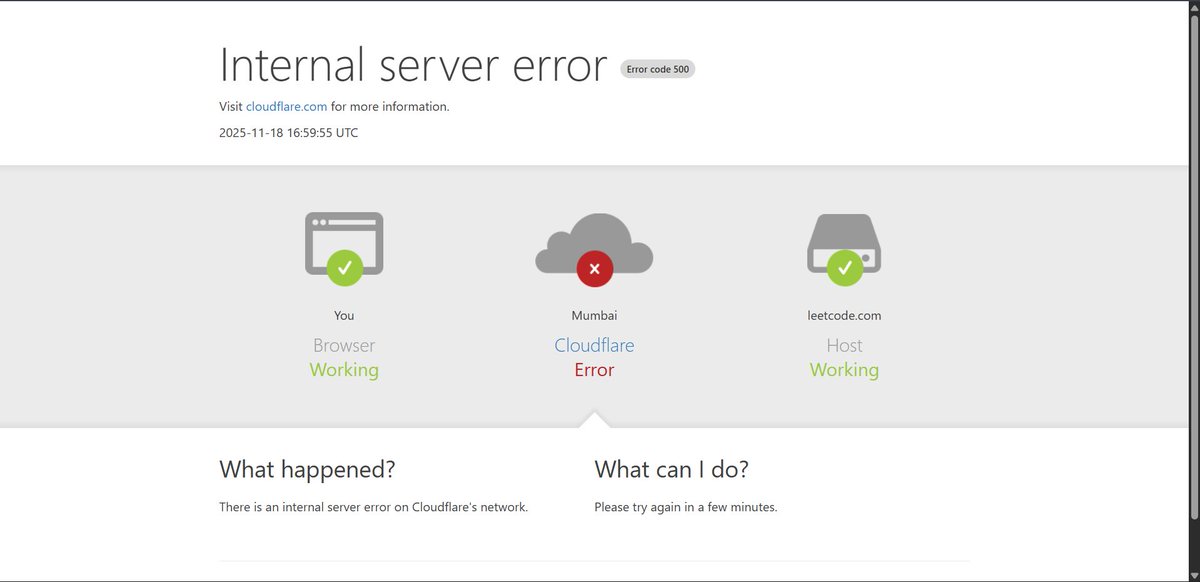This screenshot has height=582, width=1200.
Task: Click the 'Host' label
Action: point(844,345)
